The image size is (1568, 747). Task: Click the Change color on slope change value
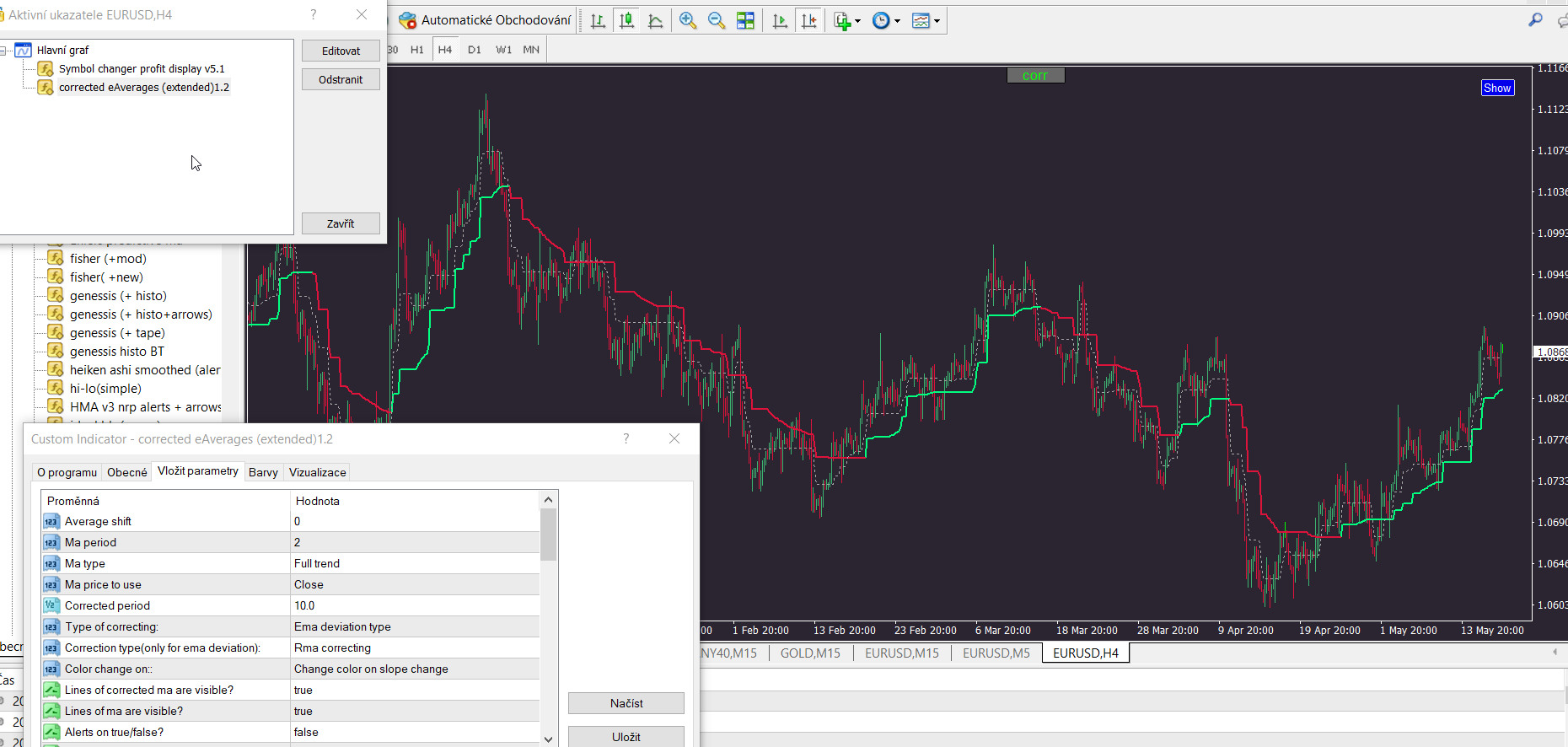pos(415,669)
